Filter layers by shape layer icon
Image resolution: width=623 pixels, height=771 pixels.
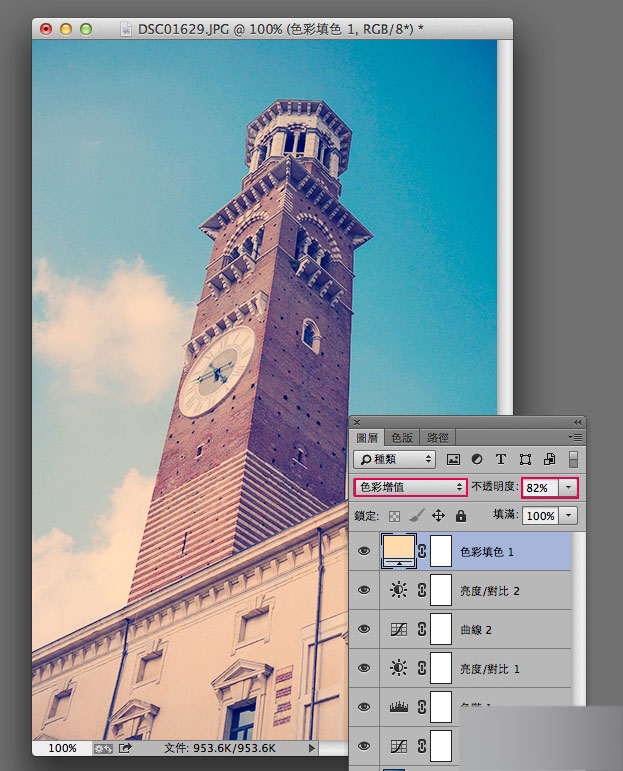(525, 459)
